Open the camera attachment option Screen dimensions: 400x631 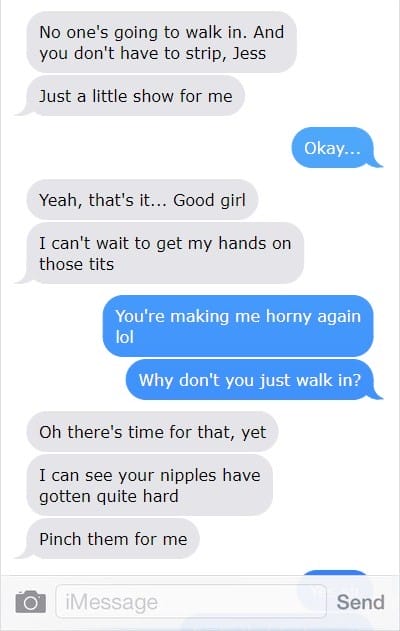31,602
